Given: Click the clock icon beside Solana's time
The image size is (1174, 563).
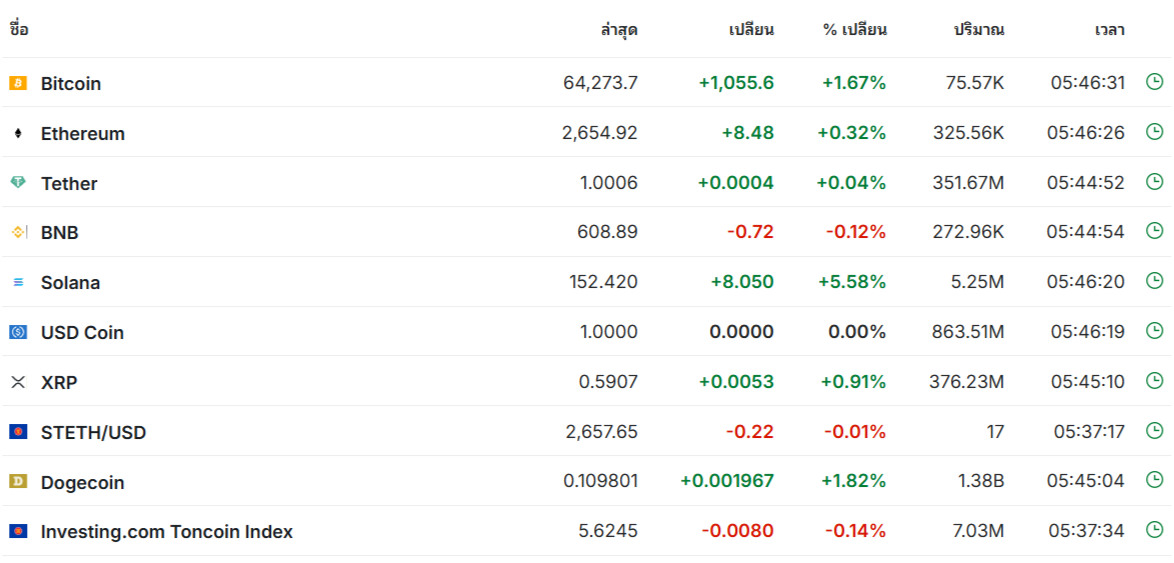Looking at the screenshot, I should pyautogui.click(x=1155, y=281).
